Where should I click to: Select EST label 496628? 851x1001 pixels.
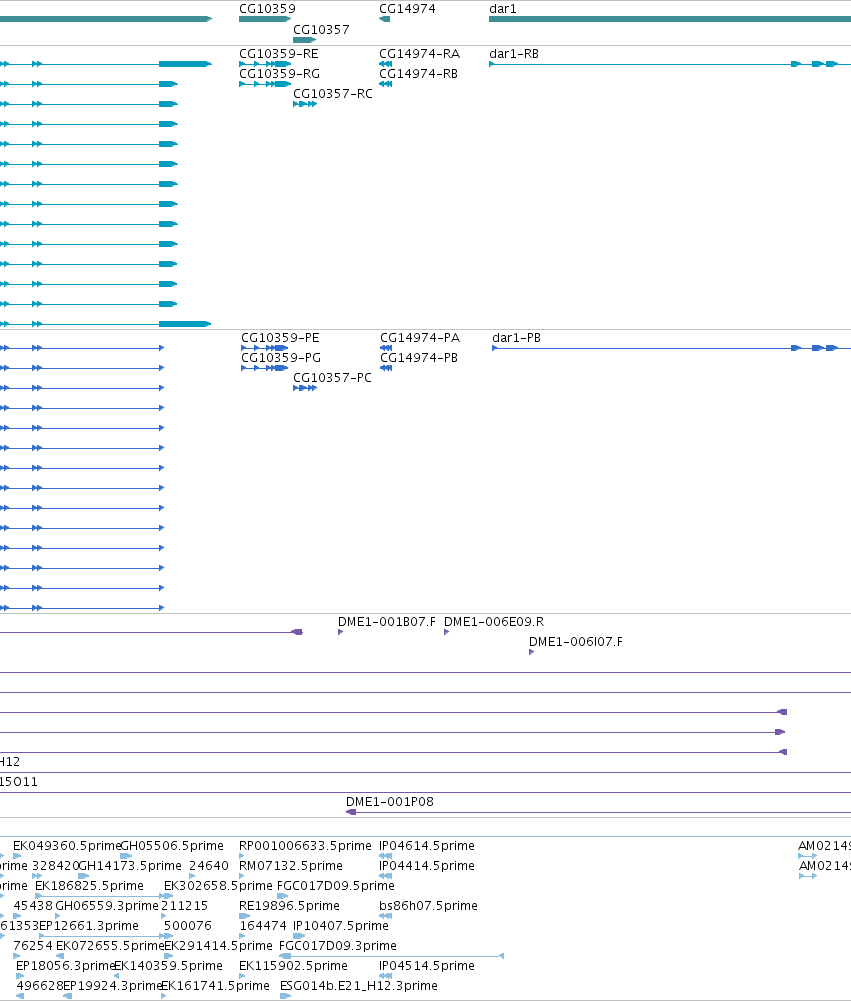(x=40, y=986)
